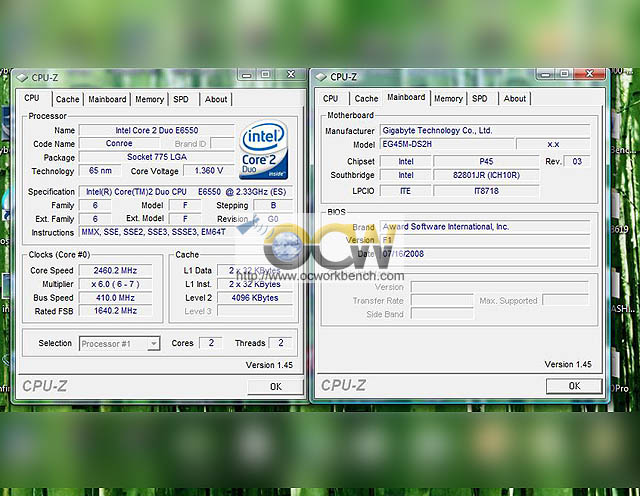Select CPU tab in left CPU-Z window
This screenshot has height=496, width=640.
pos(32,98)
